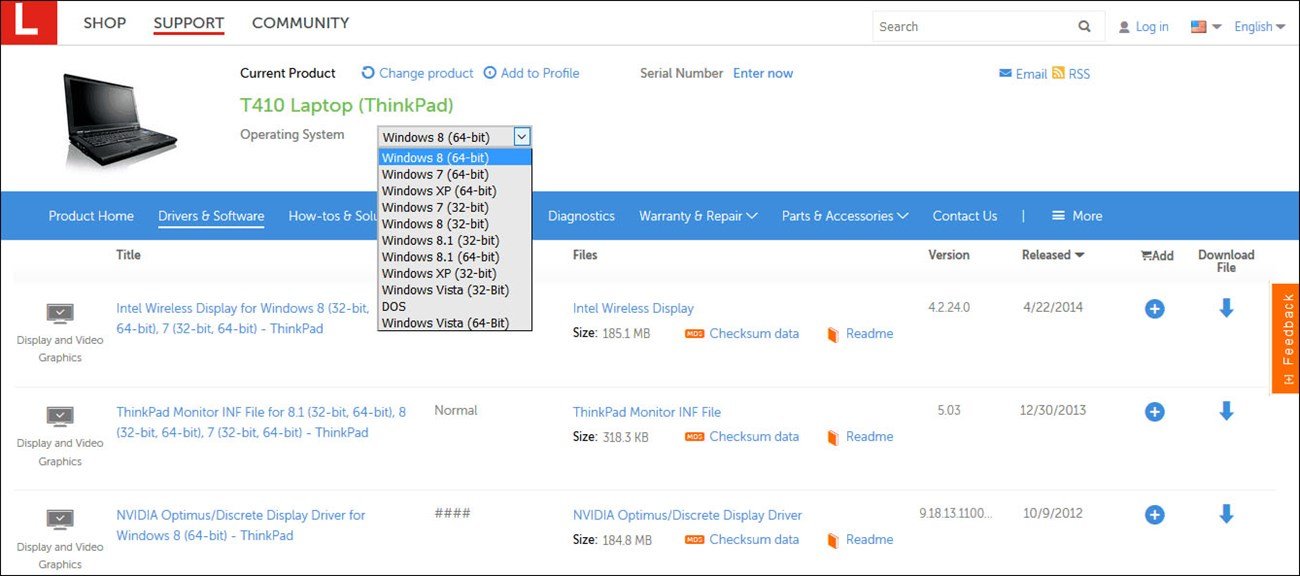Click inside the search input field

970,26
